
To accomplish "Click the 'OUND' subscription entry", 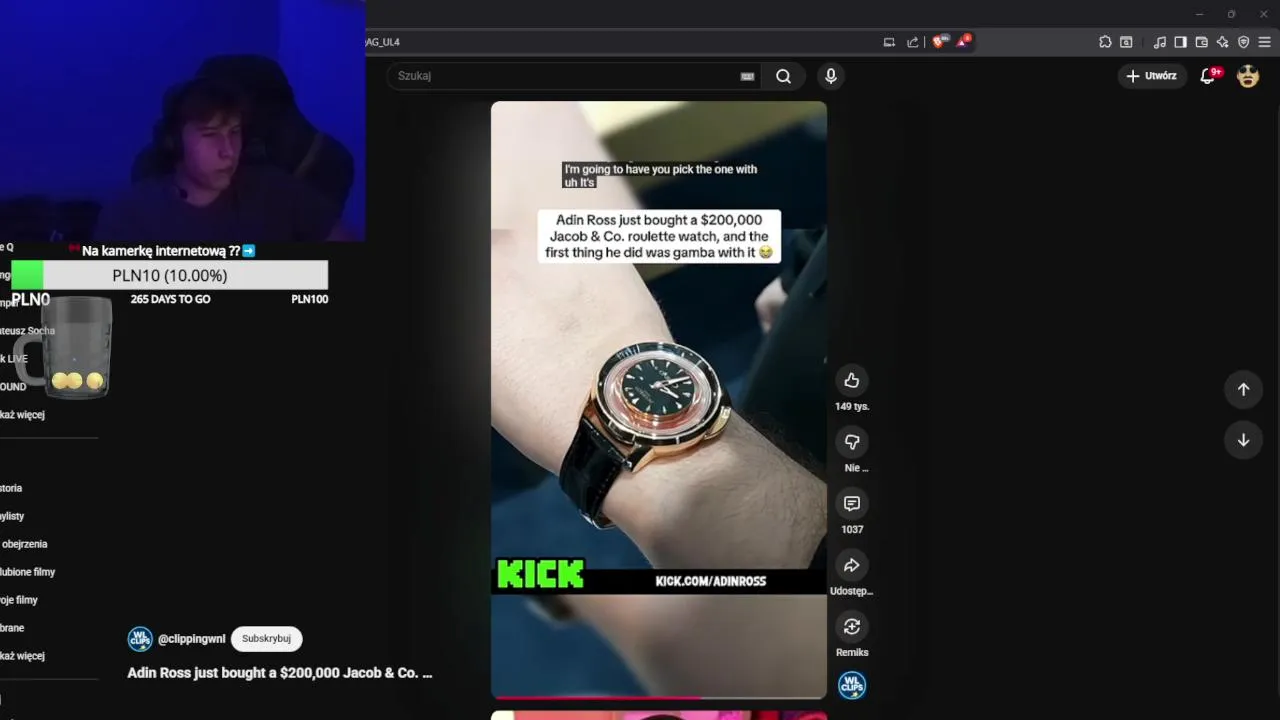I will pos(13,386).
